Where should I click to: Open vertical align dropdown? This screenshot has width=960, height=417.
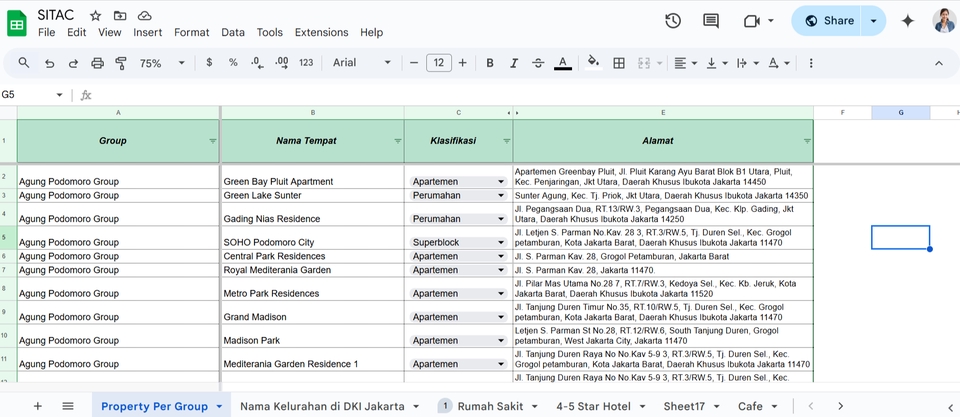pyautogui.click(x=716, y=63)
